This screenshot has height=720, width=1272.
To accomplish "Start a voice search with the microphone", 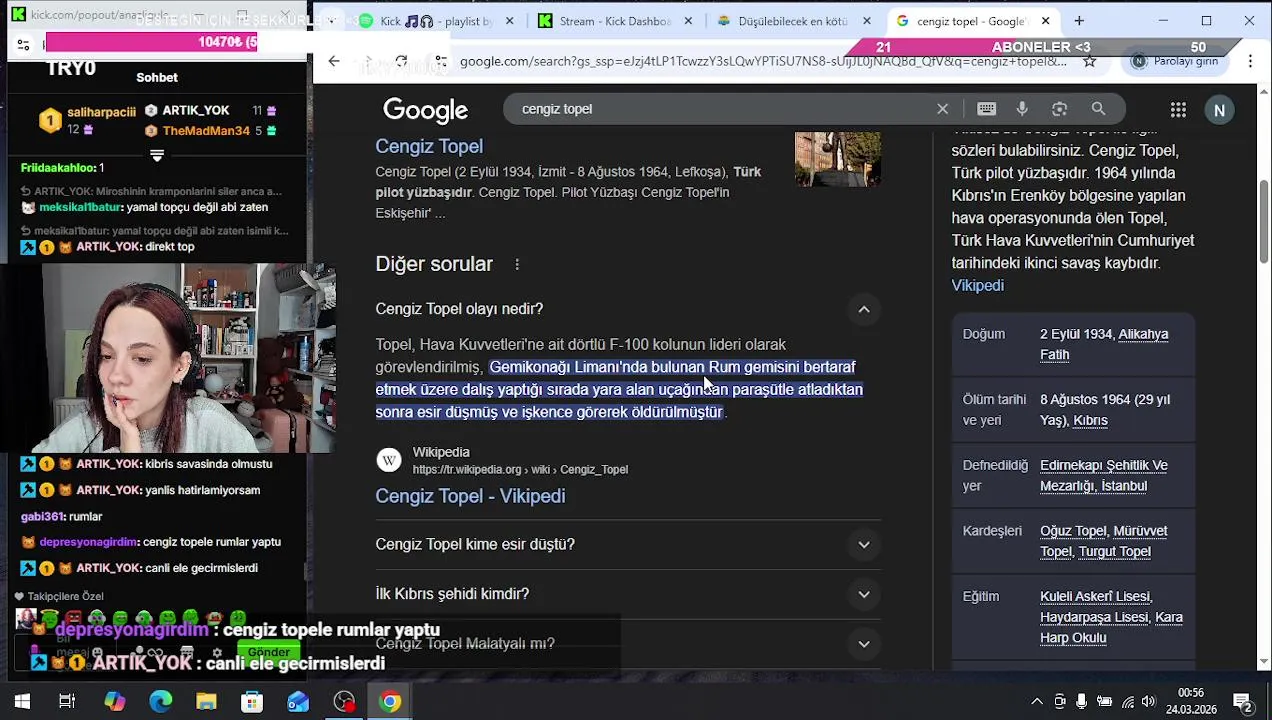I will click(1022, 109).
